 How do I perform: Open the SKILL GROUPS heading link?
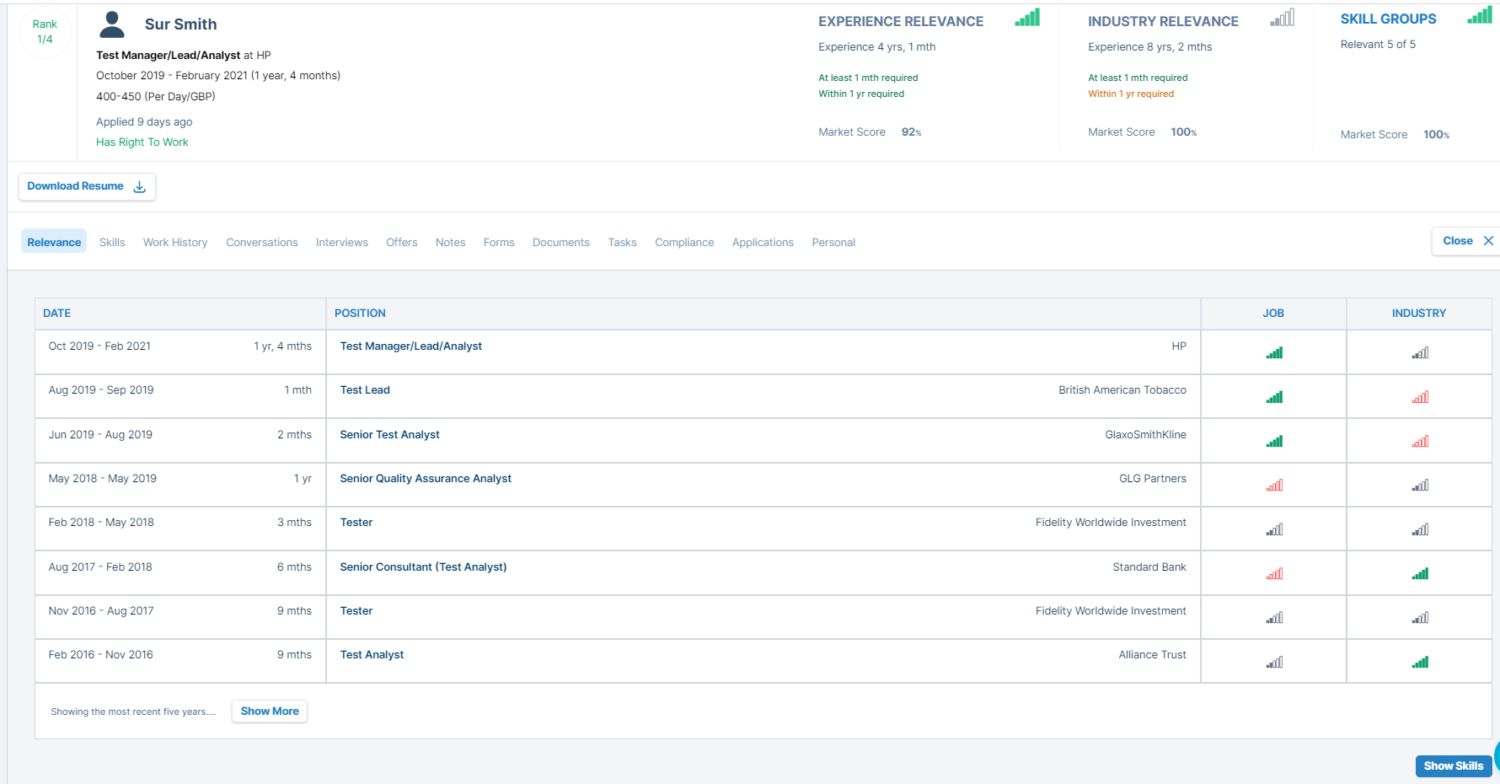(x=1388, y=19)
